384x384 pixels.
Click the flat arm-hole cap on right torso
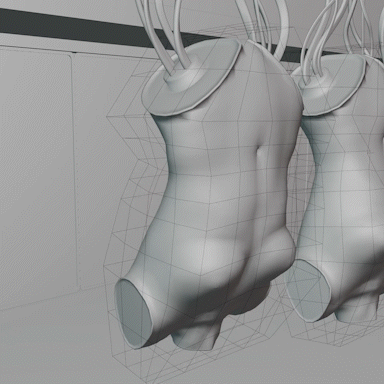pyautogui.click(x=308, y=290)
